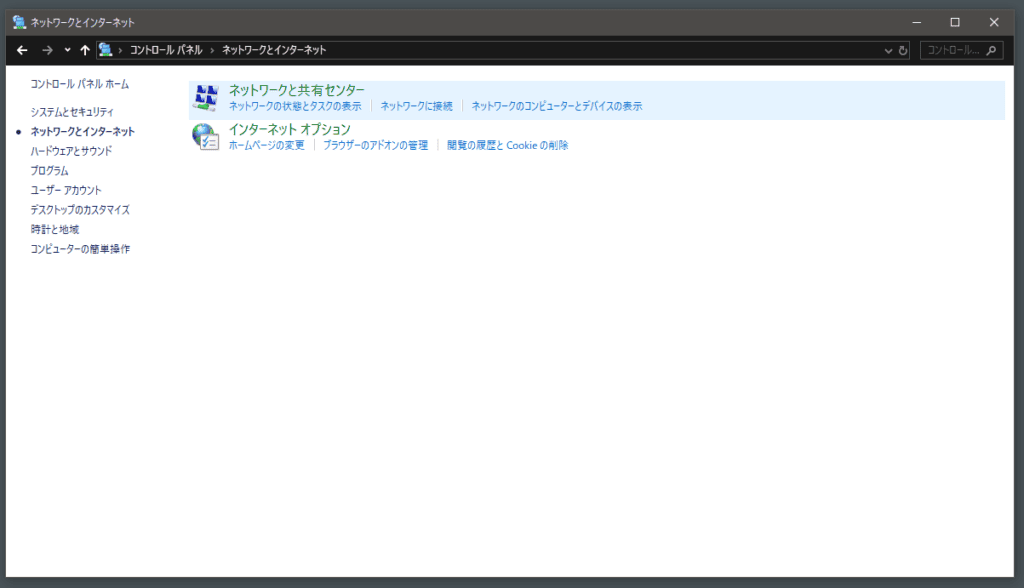Click the refresh button in address bar

pos(903,50)
